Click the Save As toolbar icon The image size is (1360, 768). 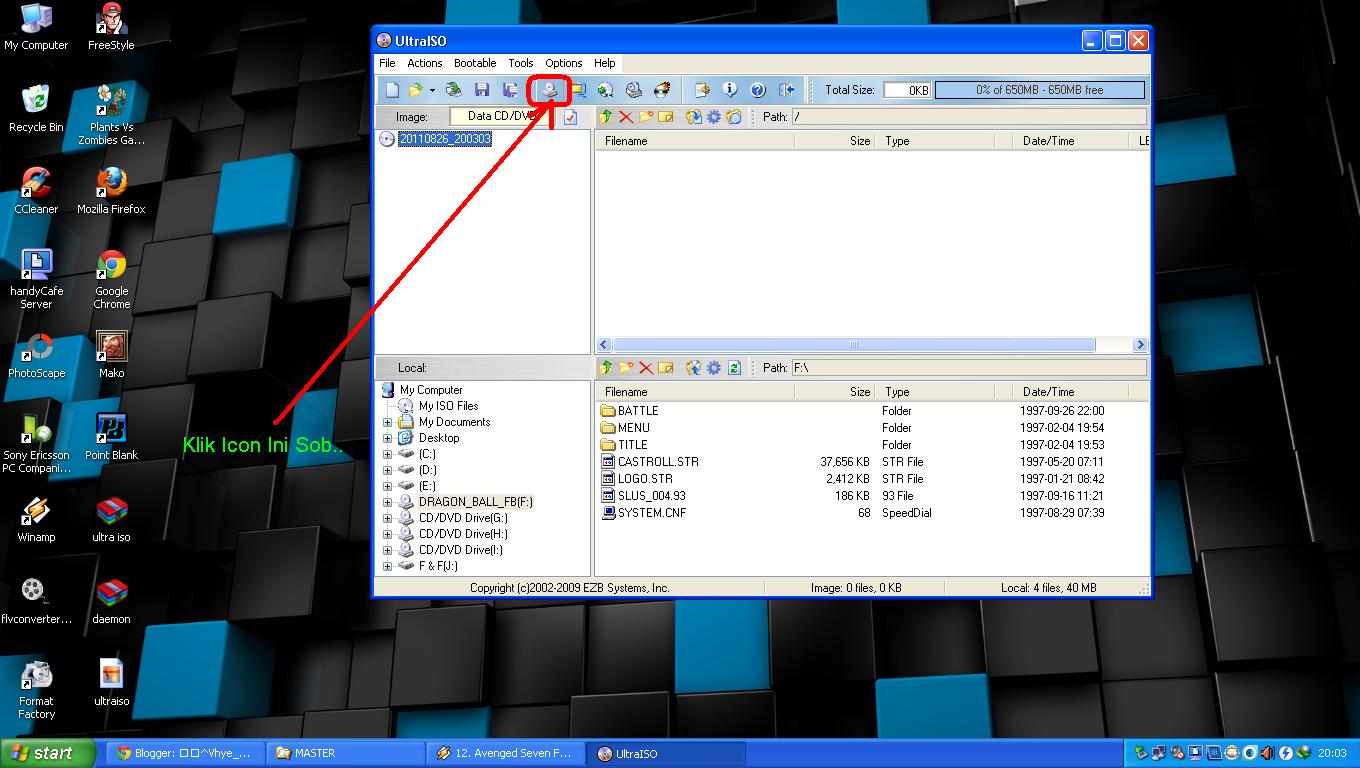510,90
